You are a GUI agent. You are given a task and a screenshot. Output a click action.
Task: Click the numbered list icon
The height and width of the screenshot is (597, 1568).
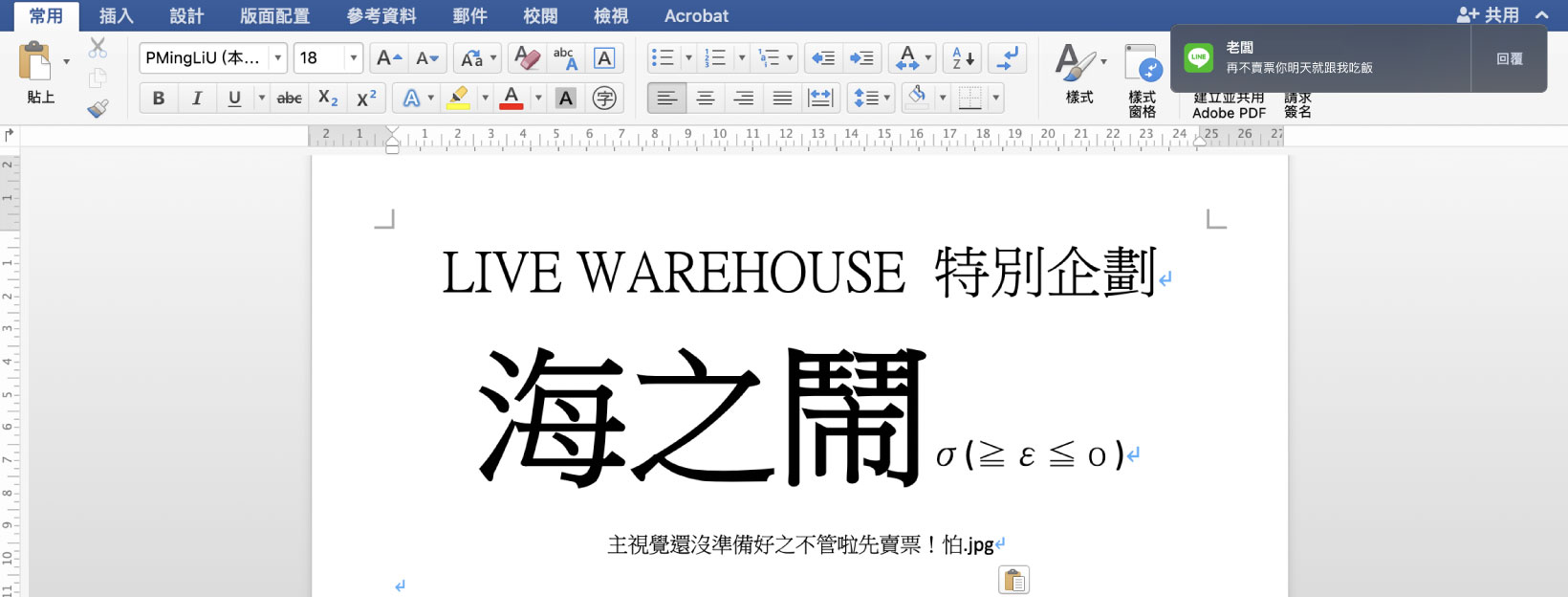click(x=715, y=58)
